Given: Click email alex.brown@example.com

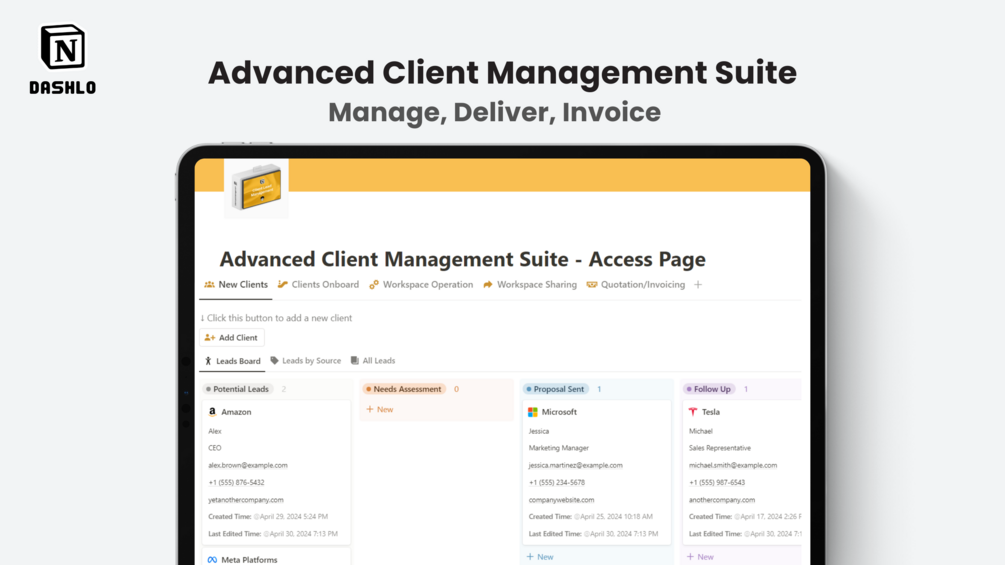Looking at the screenshot, I should [x=247, y=465].
